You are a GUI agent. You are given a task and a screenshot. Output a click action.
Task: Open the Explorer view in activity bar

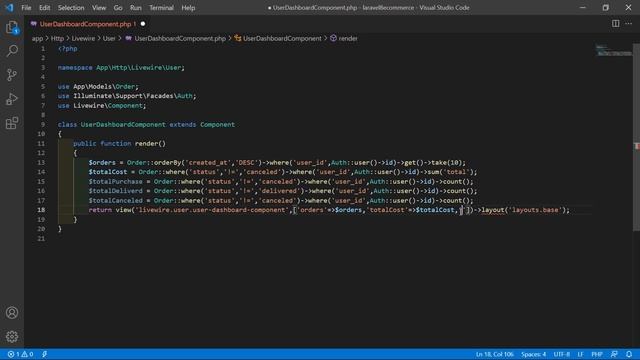(12, 28)
